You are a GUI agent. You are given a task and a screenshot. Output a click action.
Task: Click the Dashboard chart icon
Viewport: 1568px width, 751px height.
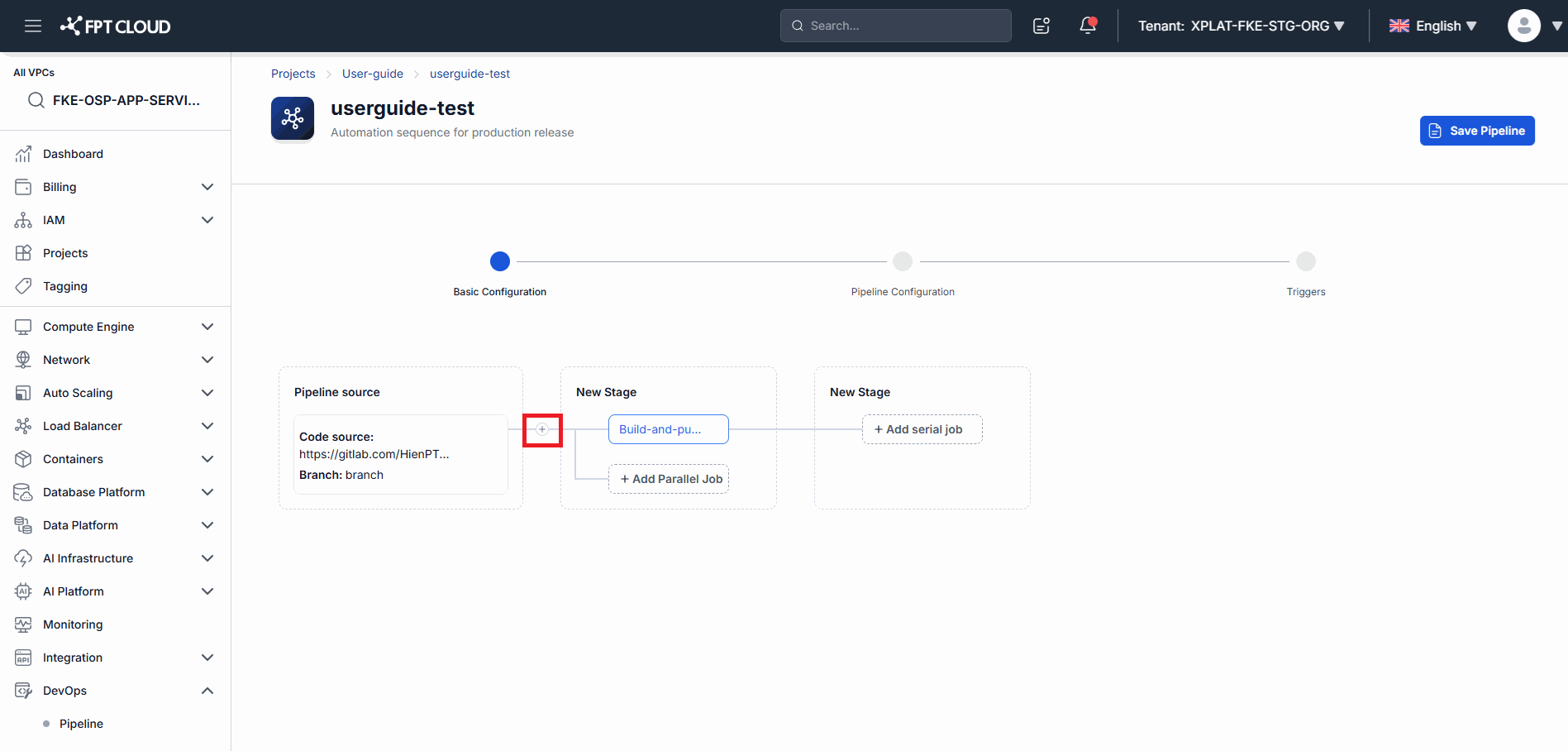pos(23,154)
